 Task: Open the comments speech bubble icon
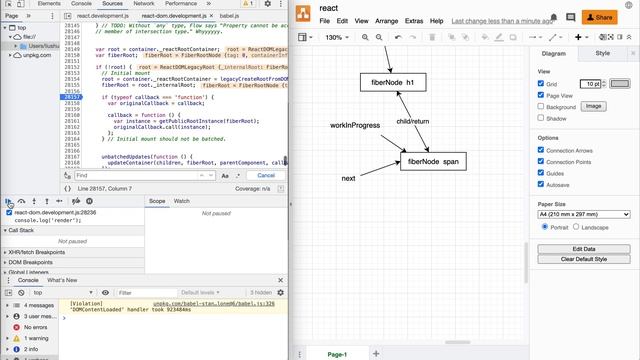(571, 17)
